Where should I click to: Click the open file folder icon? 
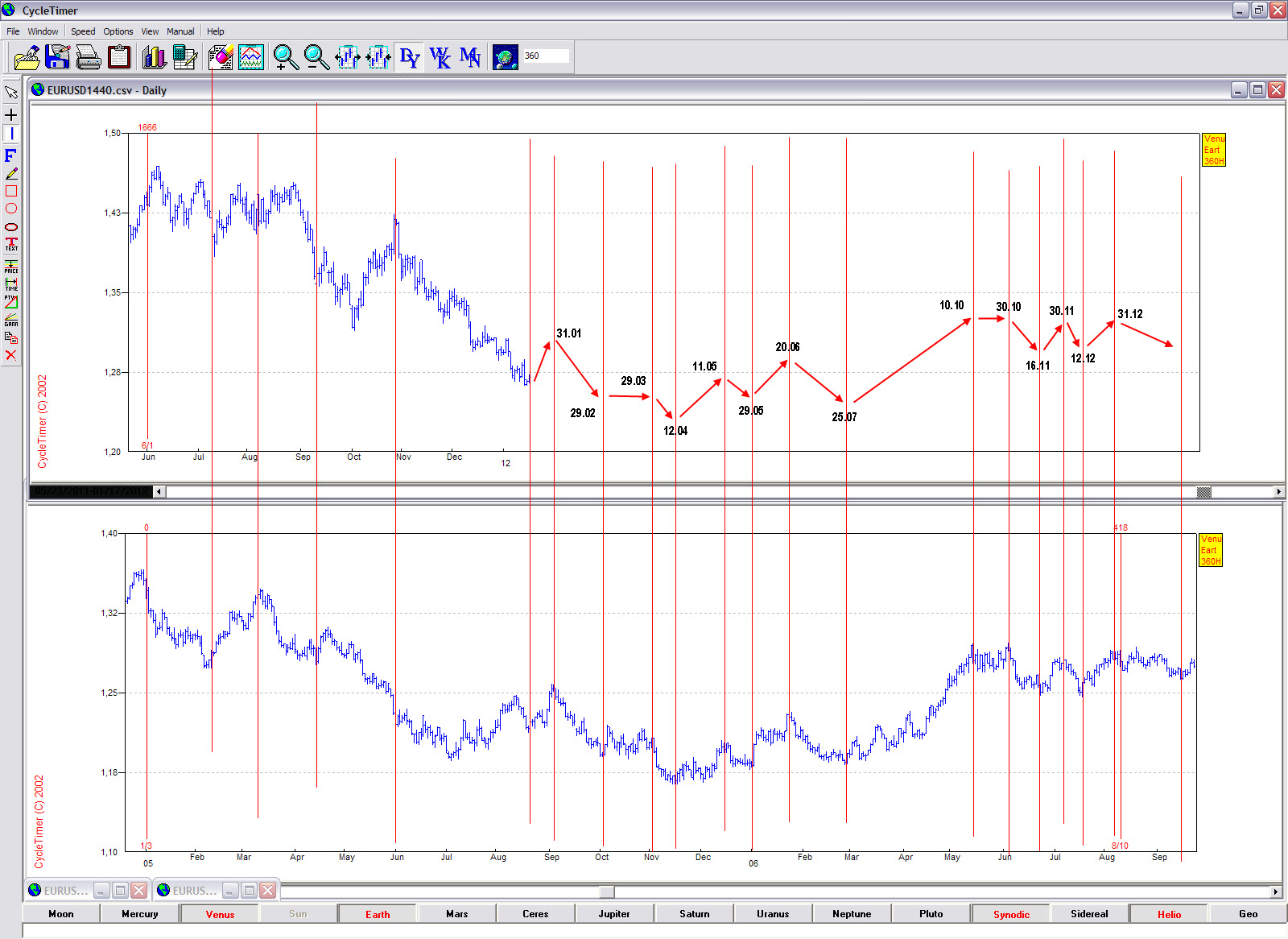click(27, 57)
